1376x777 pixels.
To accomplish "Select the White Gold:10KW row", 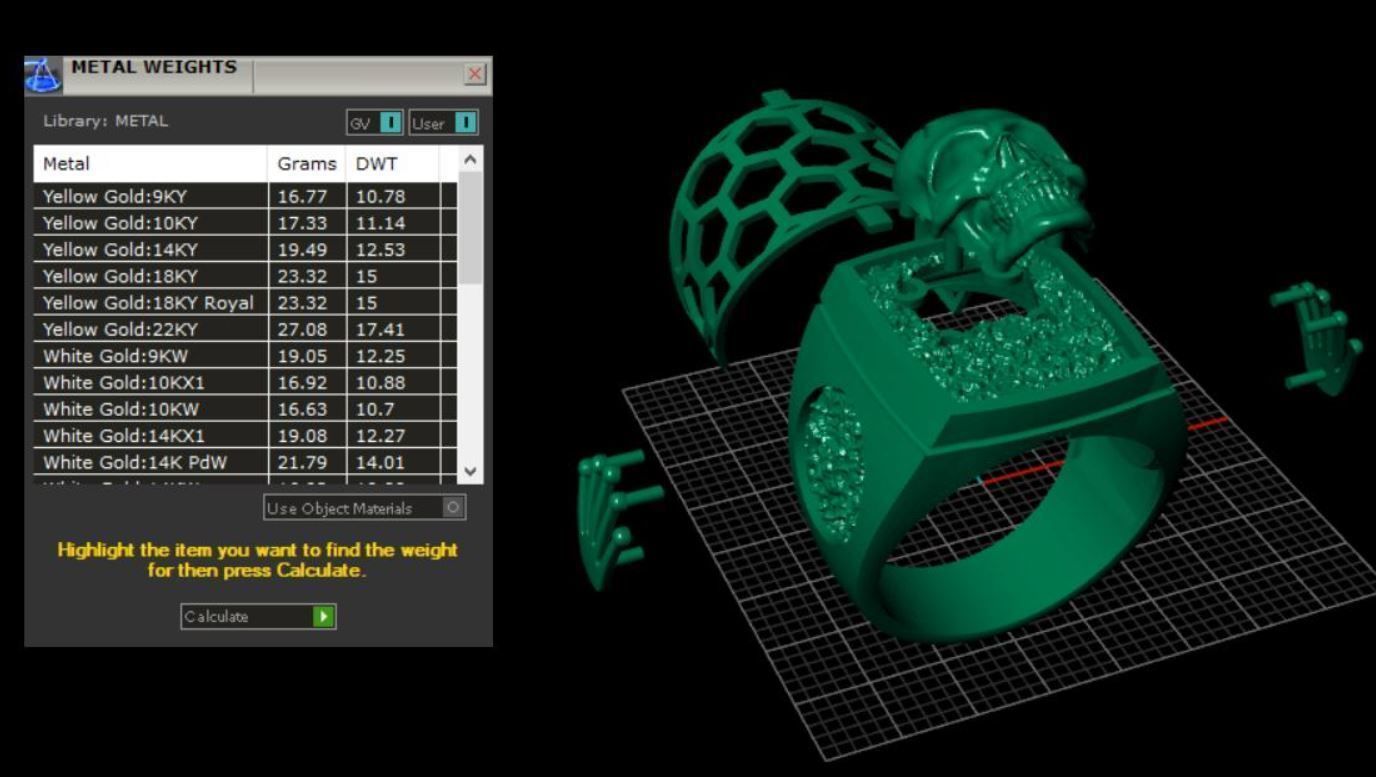I will (246, 408).
